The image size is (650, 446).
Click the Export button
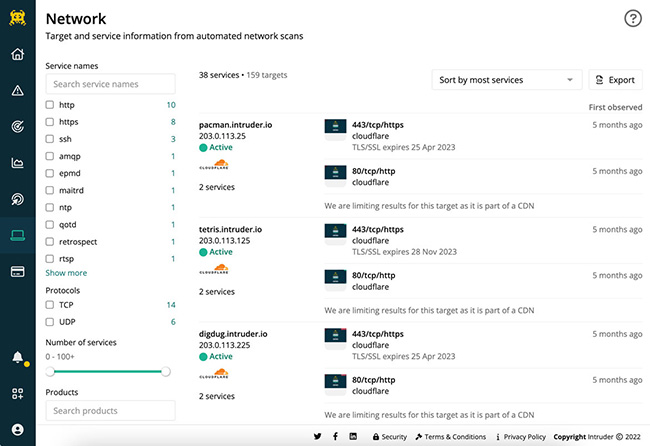click(615, 80)
